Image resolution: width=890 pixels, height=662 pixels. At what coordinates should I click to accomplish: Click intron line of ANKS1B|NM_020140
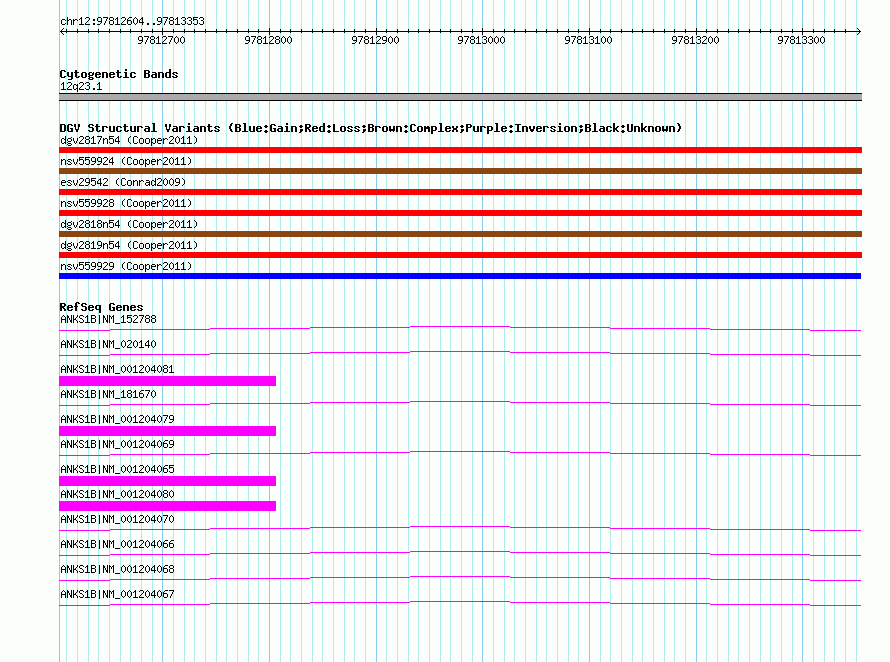tap(460, 353)
